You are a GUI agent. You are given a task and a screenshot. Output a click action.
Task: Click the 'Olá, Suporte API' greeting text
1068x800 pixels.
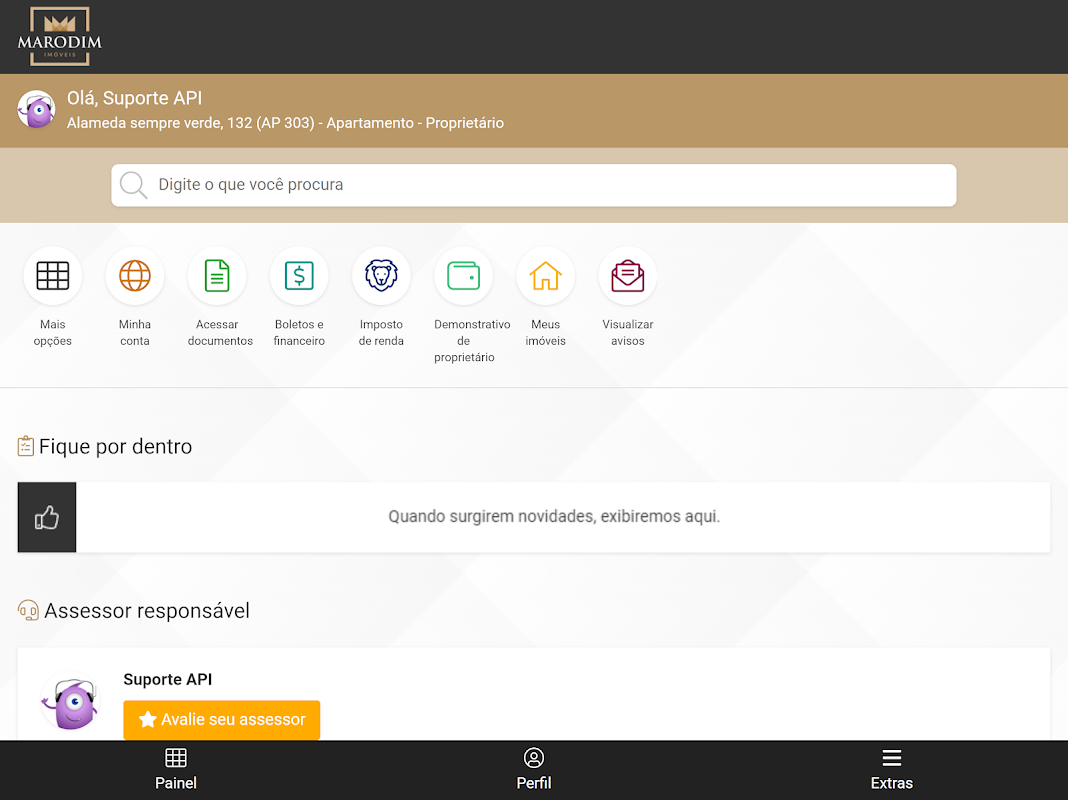pyautogui.click(x=135, y=98)
